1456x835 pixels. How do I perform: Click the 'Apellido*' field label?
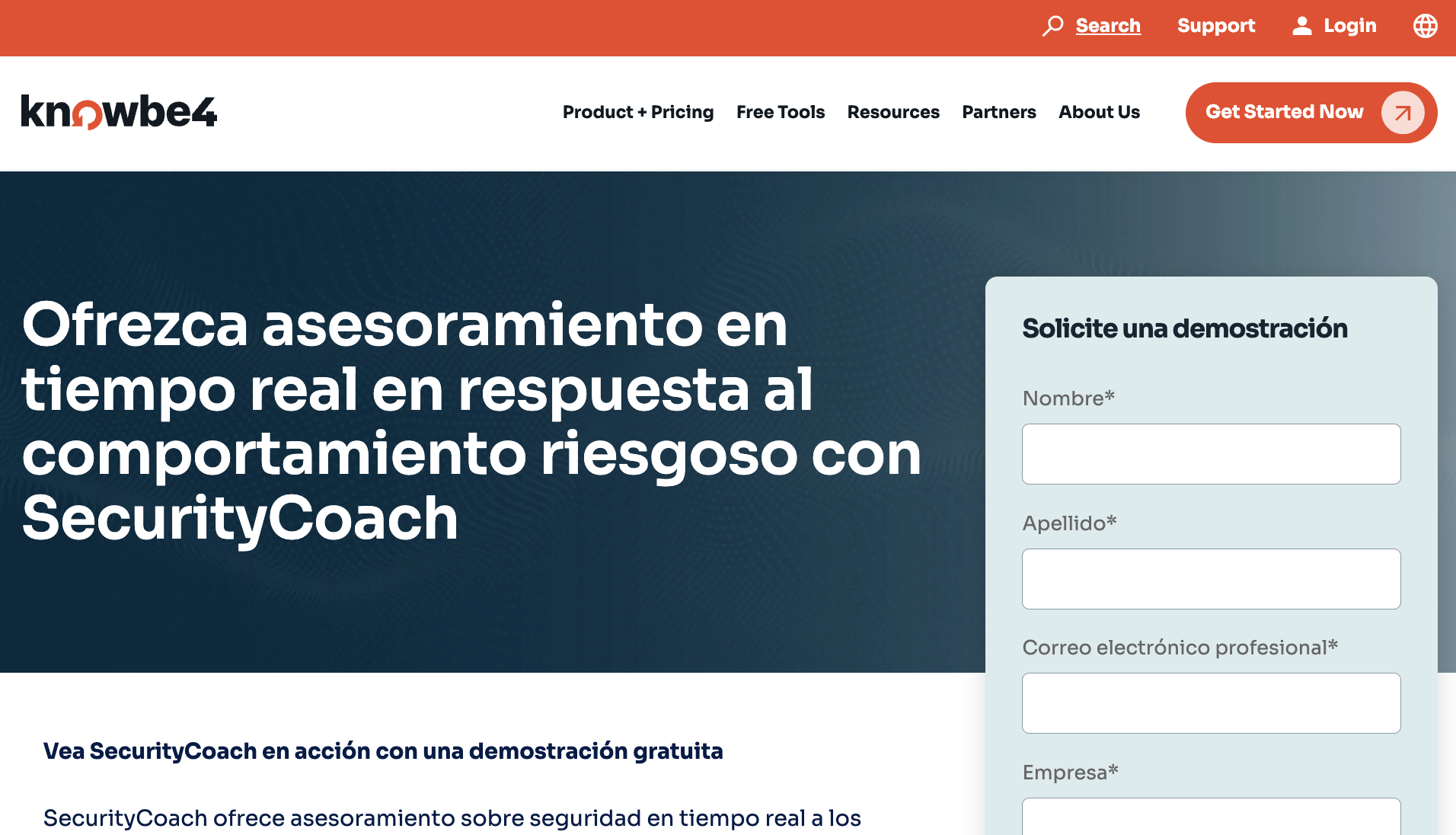point(1069,523)
